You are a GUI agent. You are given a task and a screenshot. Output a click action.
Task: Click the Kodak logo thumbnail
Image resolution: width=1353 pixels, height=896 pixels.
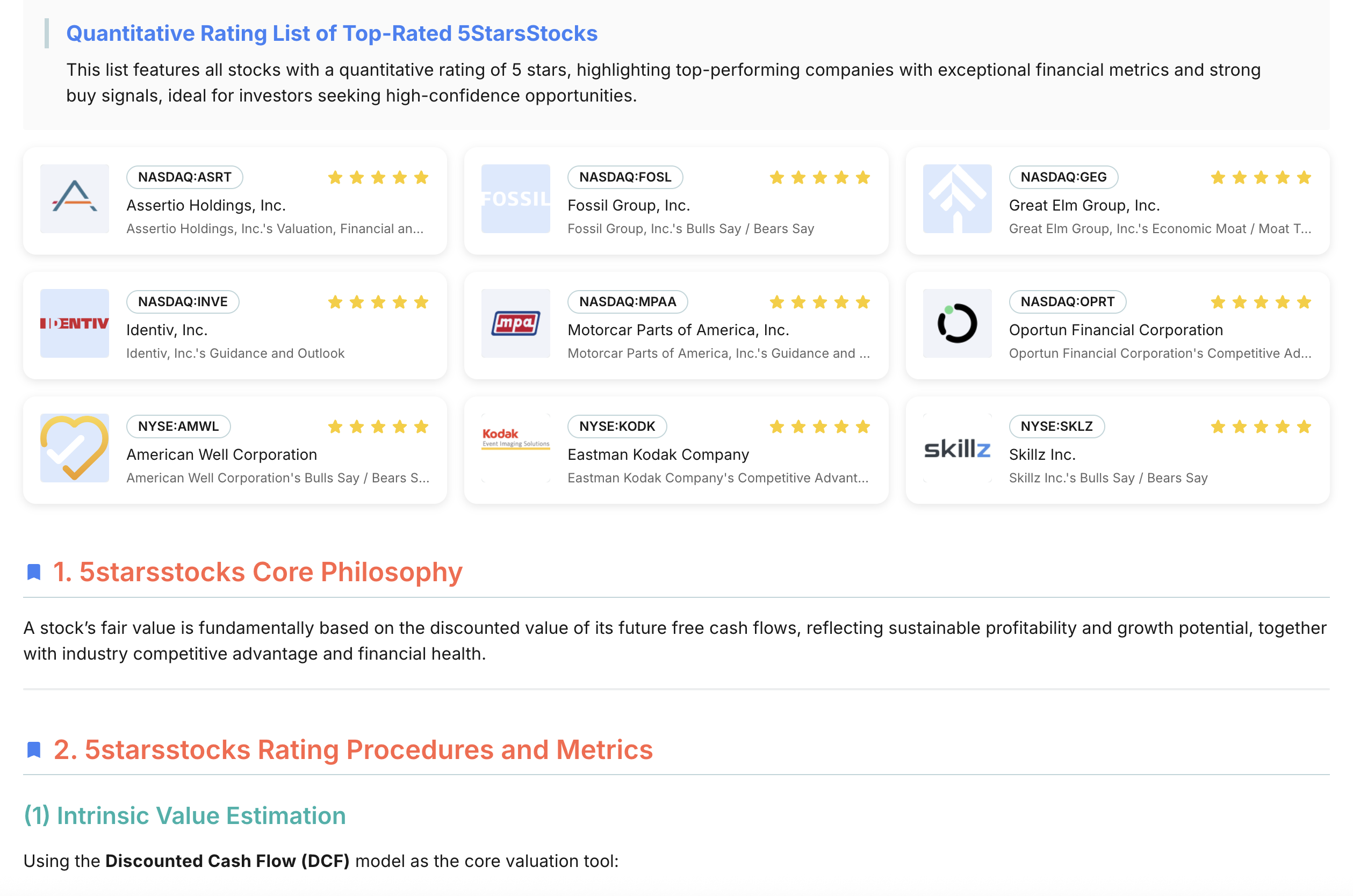pos(516,448)
